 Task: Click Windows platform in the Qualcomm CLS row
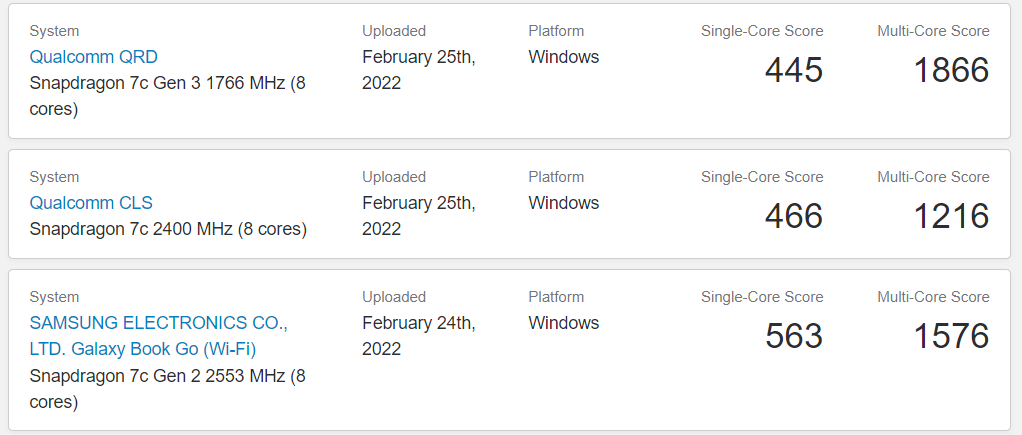coord(563,203)
